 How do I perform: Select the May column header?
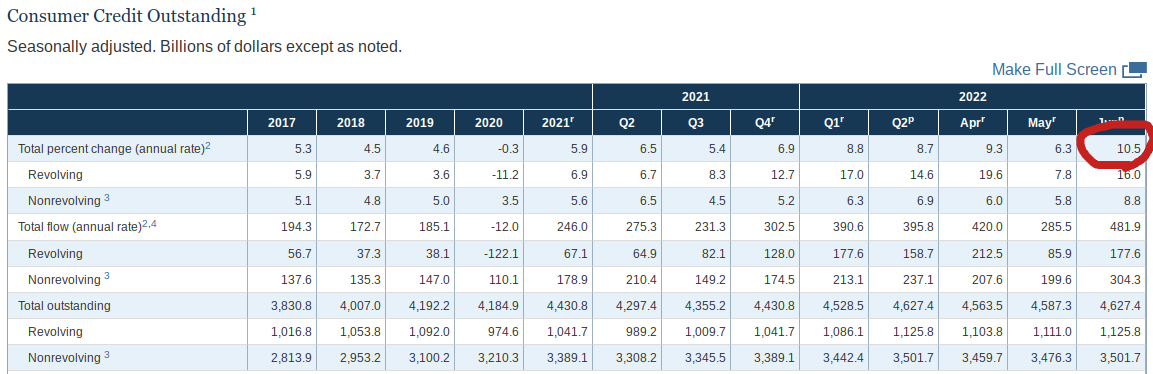[1041, 123]
